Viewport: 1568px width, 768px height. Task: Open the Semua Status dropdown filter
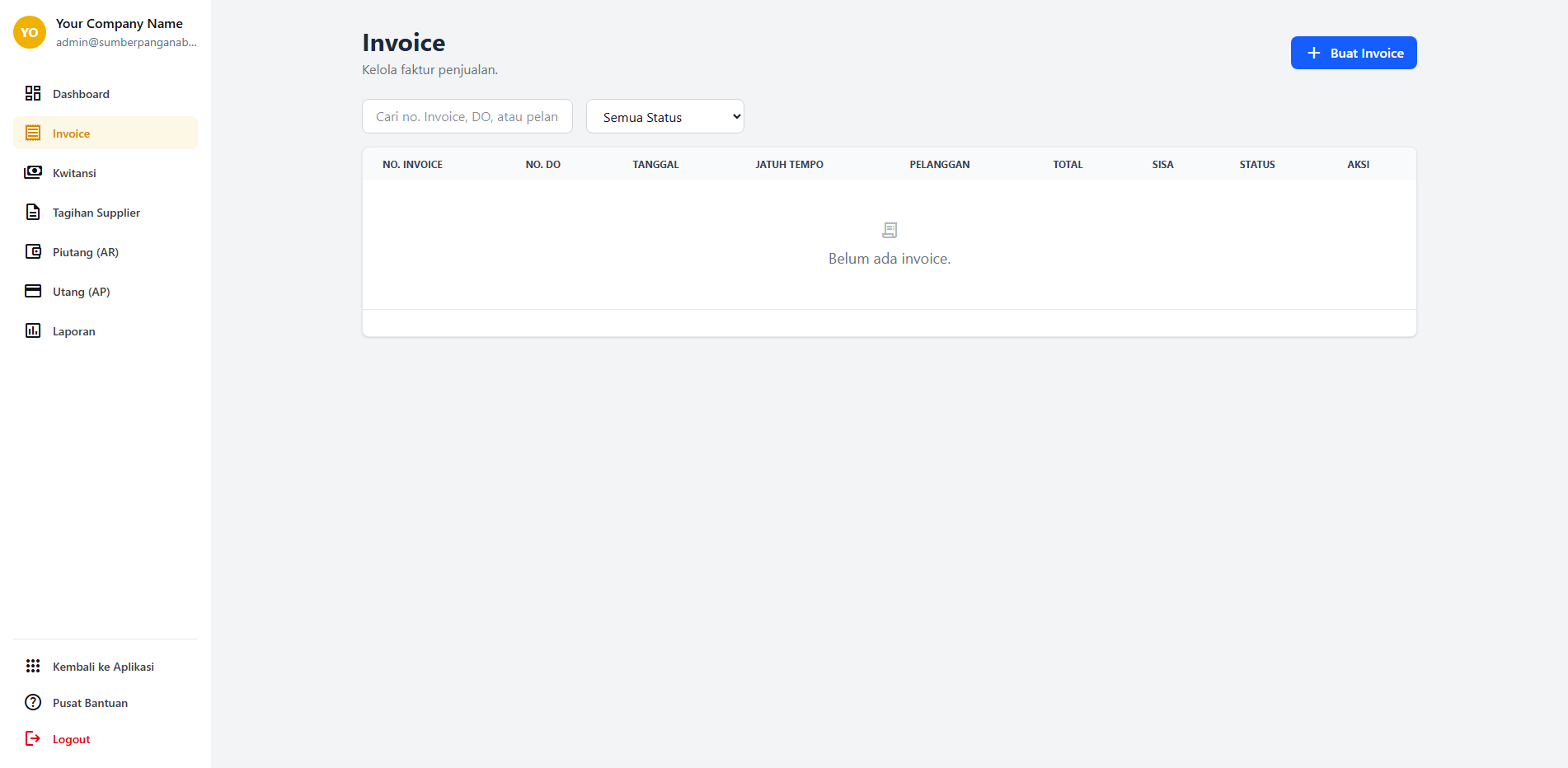coord(664,116)
